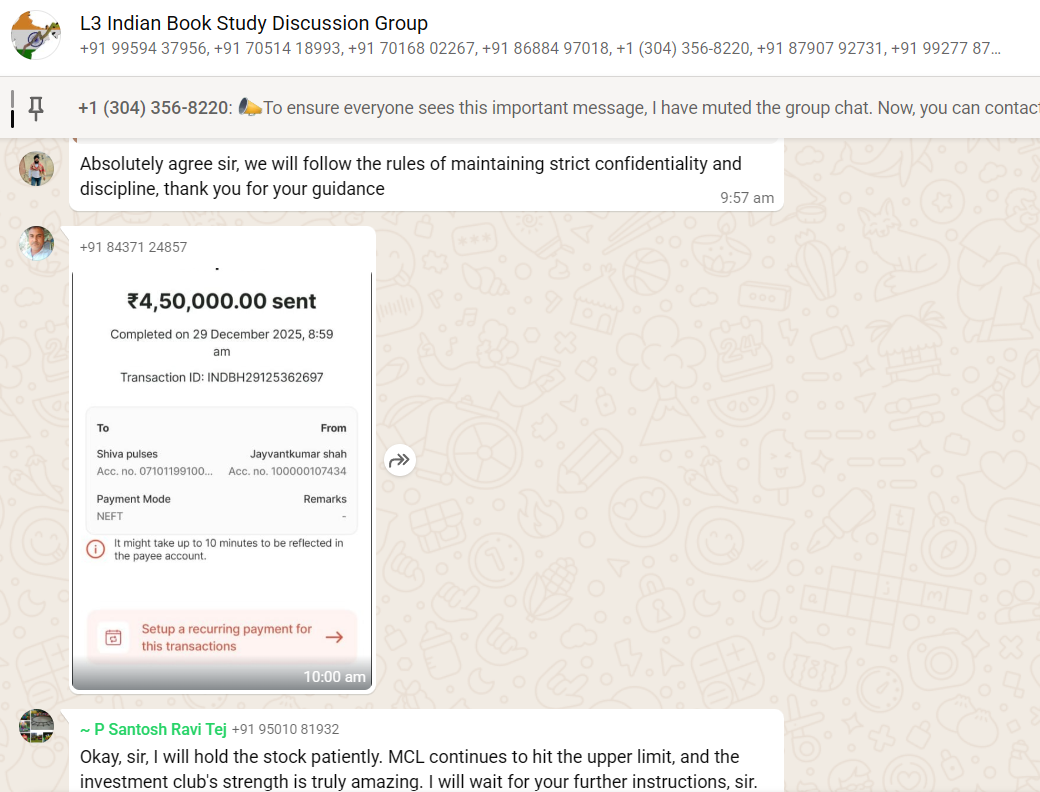Click the pin icon in pinned bar
This screenshot has height=792, width=1040.
(37, 108)
